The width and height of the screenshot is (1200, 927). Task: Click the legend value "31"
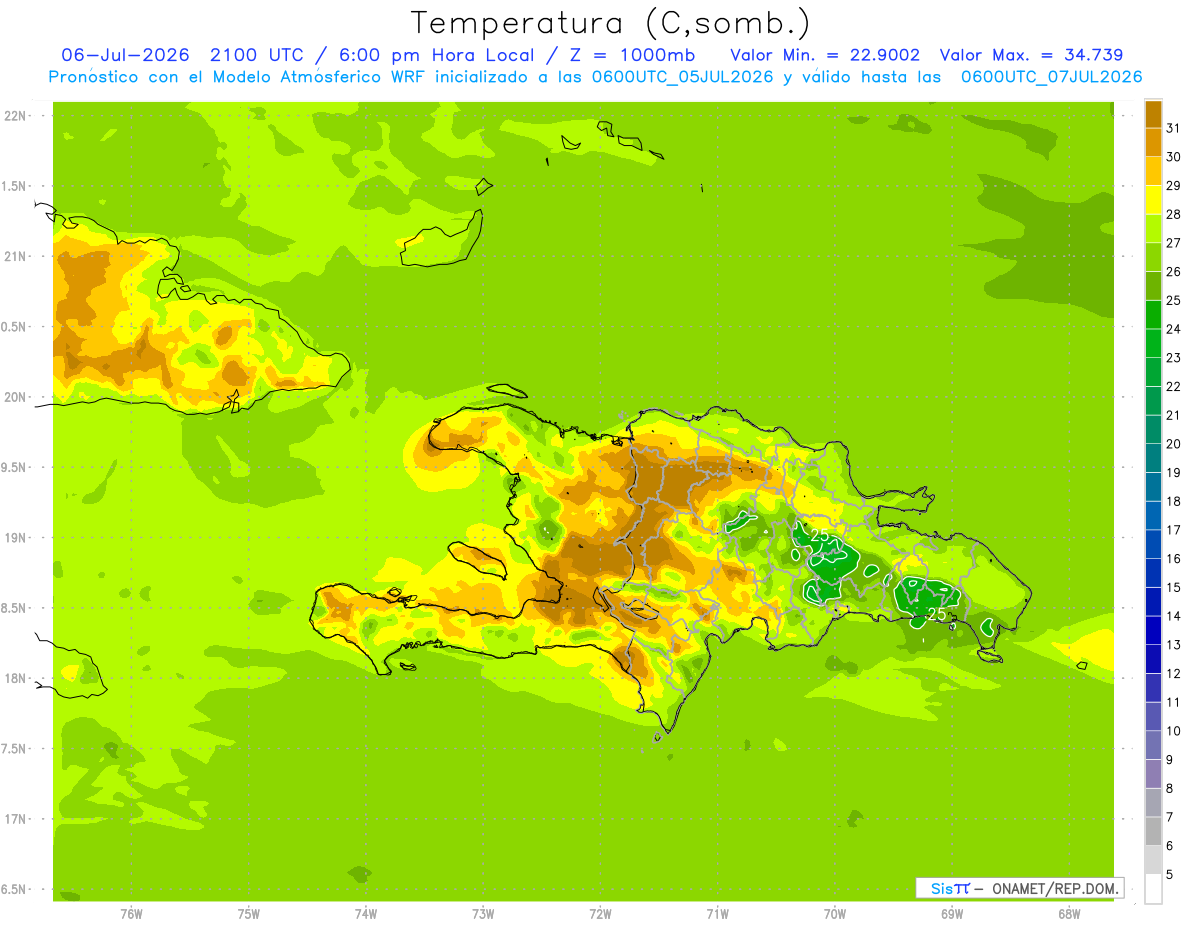[x=1173, y=128]
